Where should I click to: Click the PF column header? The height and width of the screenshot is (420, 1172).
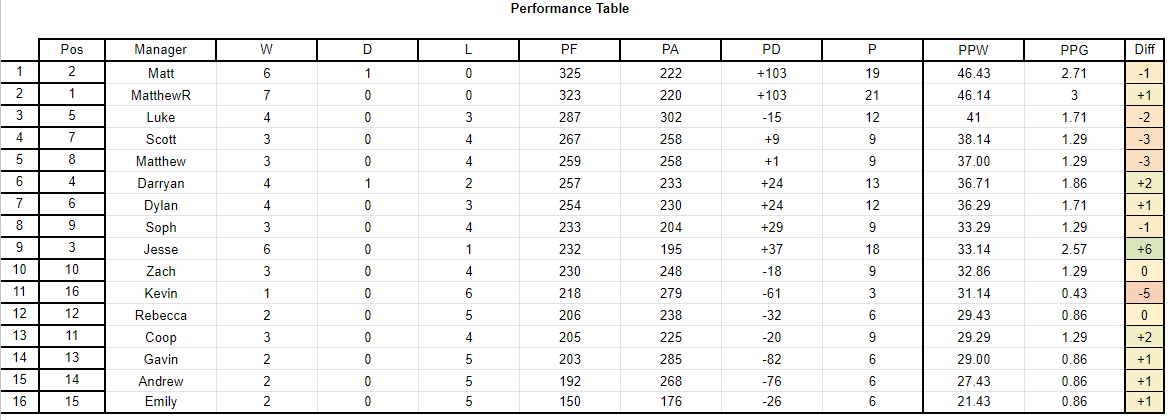click(x=570, y=50)
